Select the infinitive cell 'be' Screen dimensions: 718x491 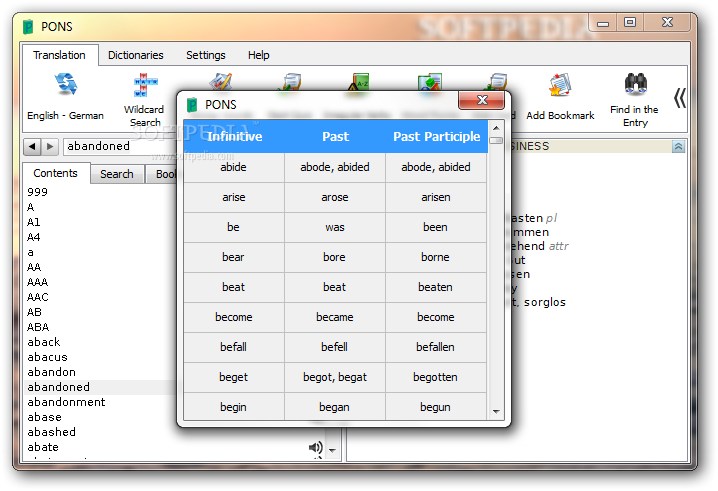pyautogui.click(x=234, y=227)
